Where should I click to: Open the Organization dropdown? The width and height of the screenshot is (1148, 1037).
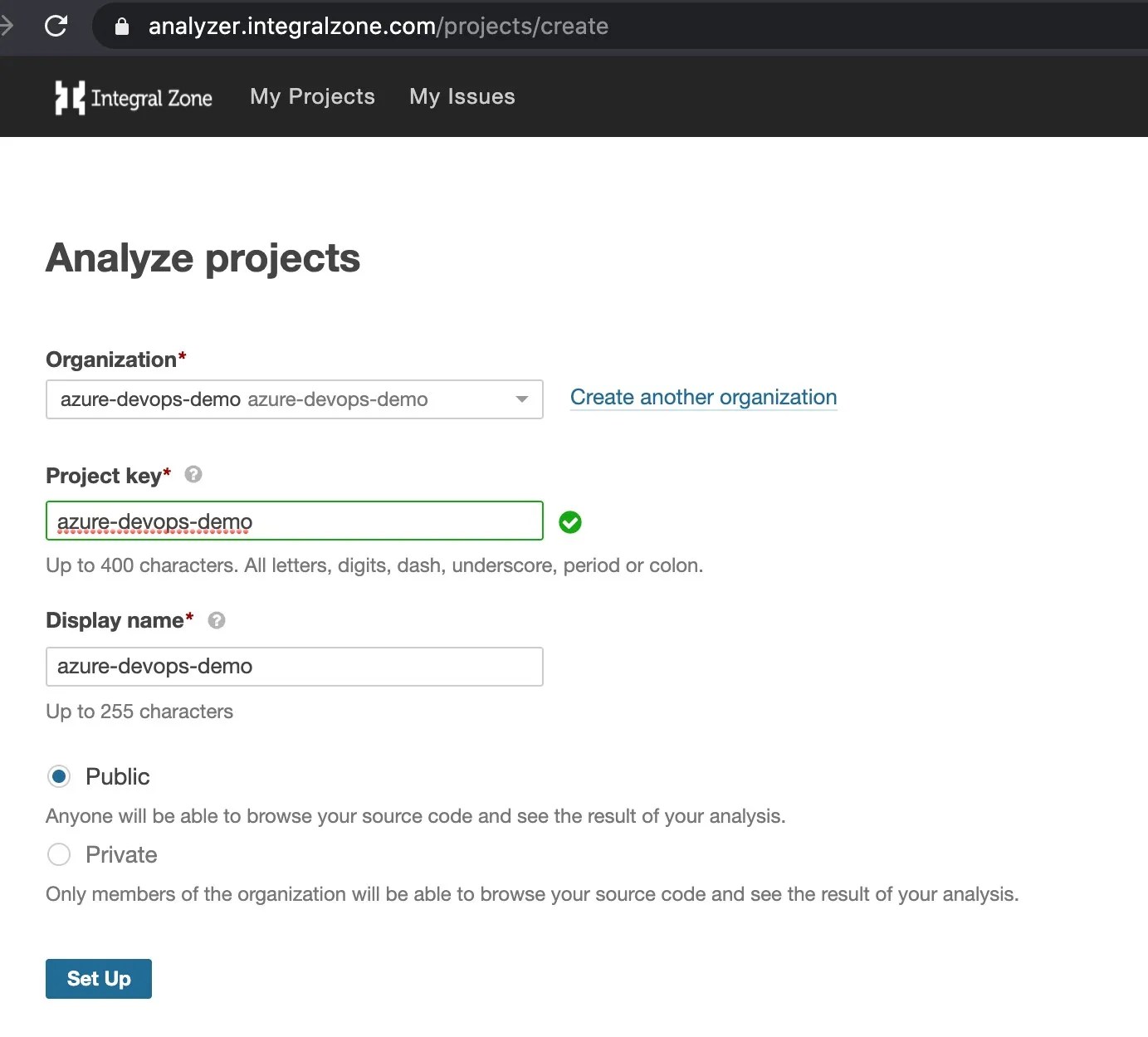coord(295,399)
